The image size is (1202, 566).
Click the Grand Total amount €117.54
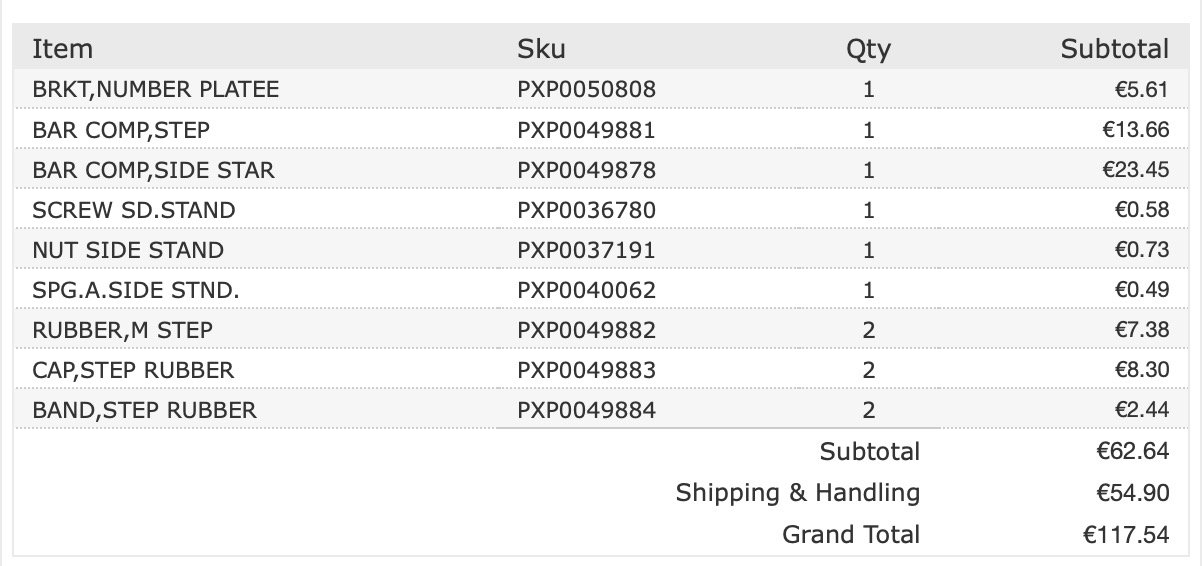coord(1125,535)
